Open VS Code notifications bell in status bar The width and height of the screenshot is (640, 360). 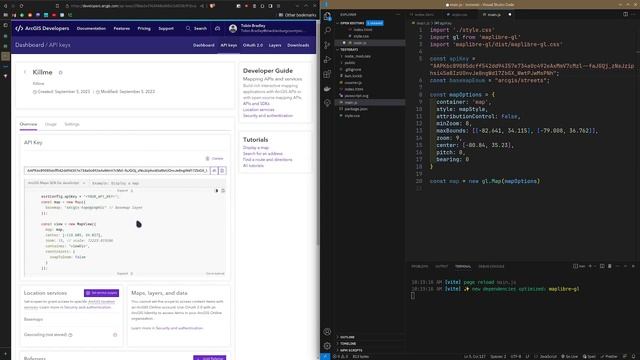(x=633, y=356)
